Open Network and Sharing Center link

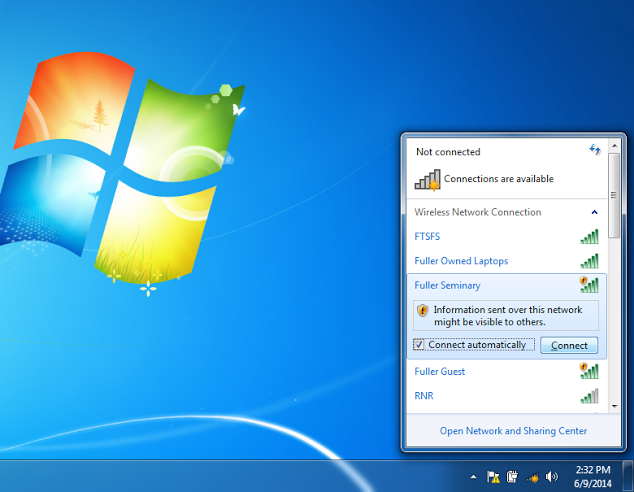(513, 431)
